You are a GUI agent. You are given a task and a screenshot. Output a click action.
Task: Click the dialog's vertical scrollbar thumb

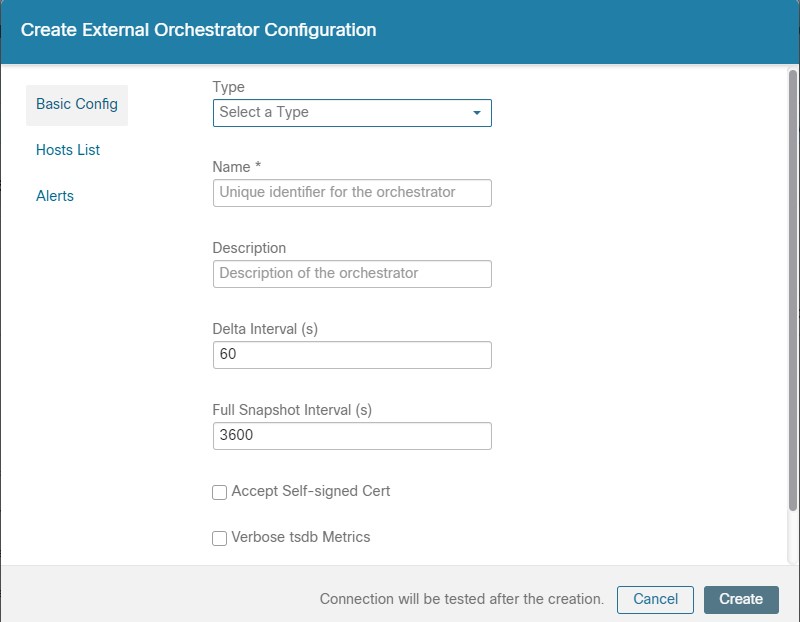pos(792,290)
